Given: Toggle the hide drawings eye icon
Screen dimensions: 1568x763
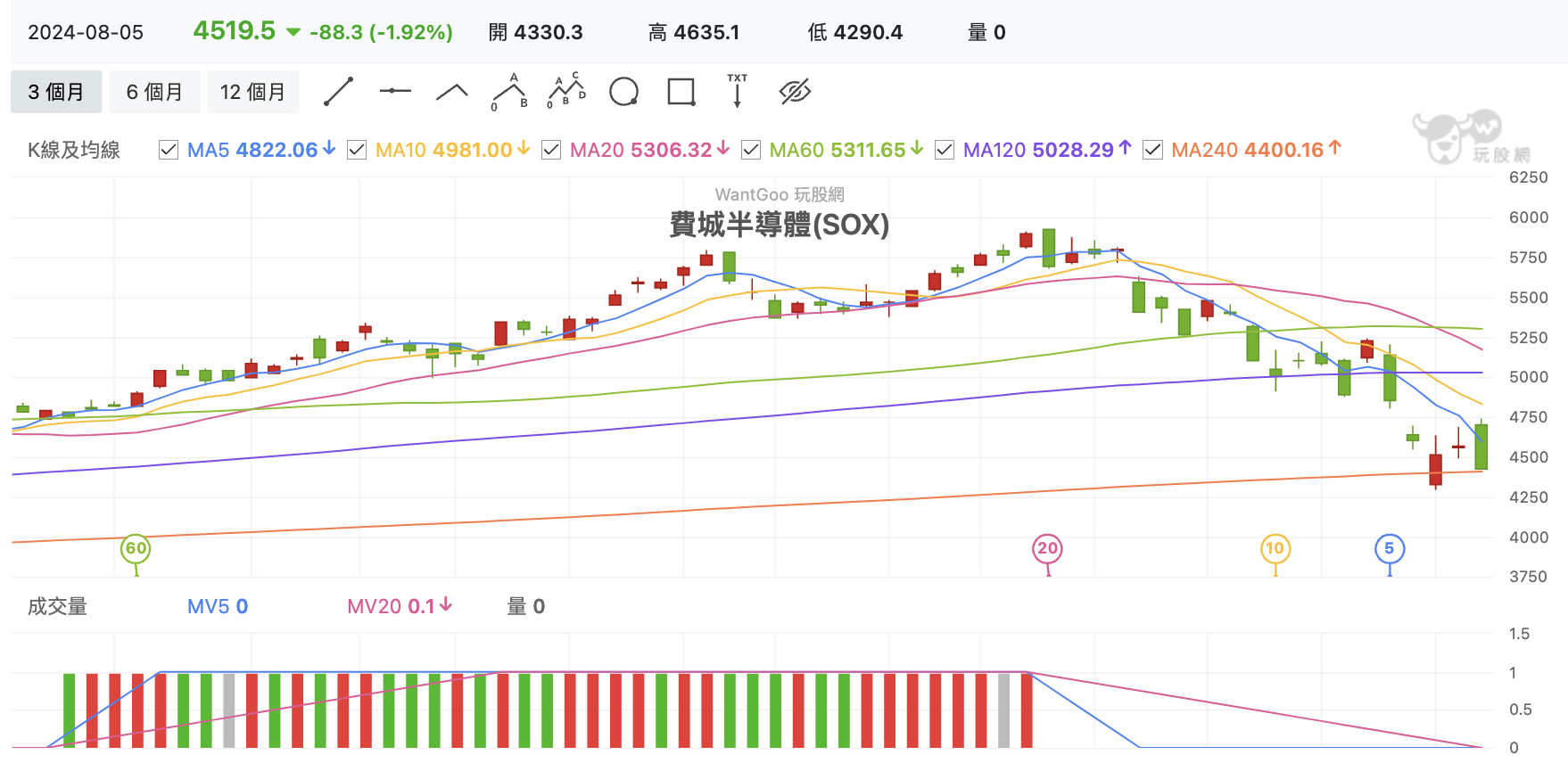Looking at the screenshot, I should 795,92.
